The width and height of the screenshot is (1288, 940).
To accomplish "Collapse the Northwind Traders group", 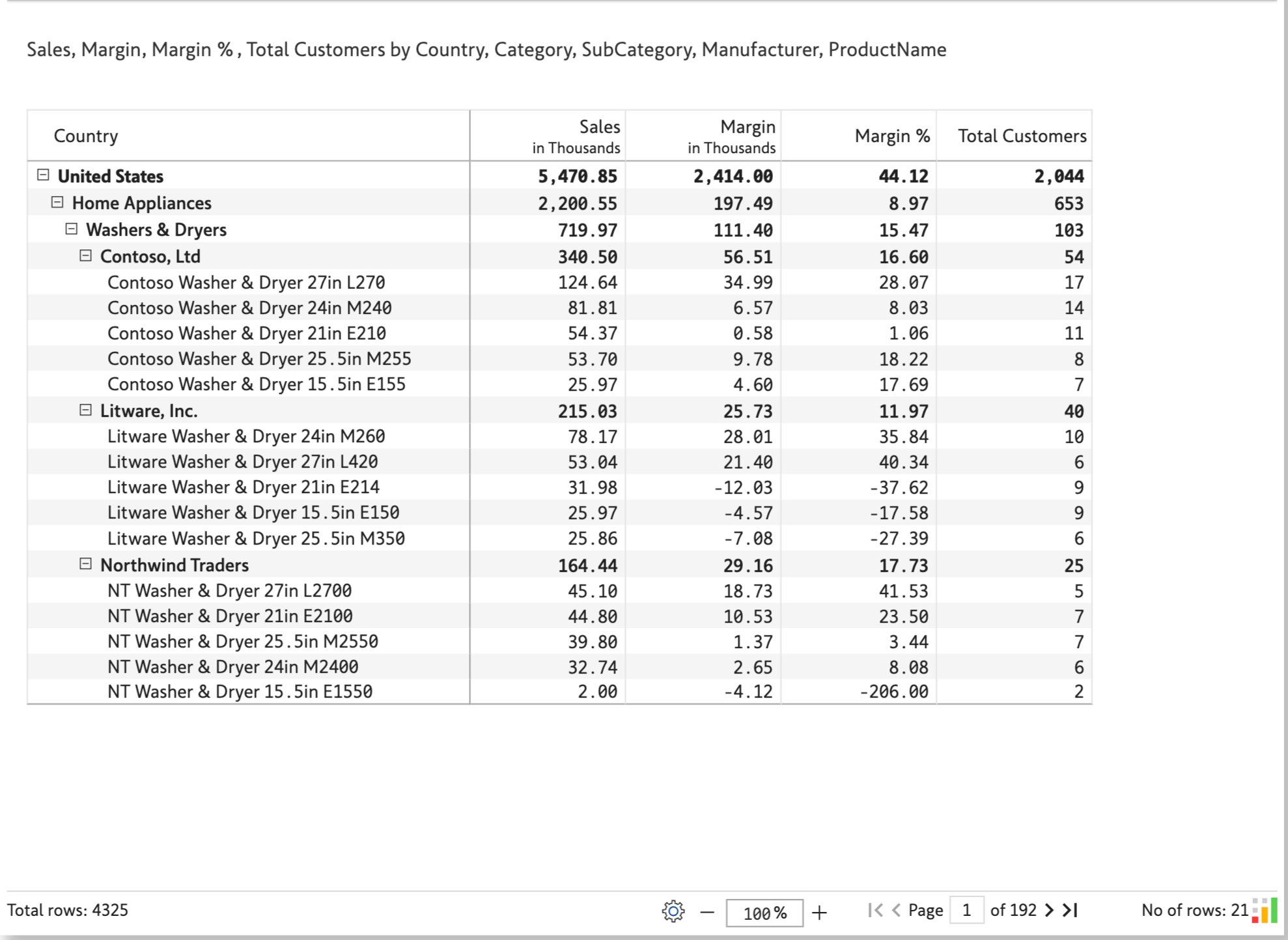I will [x=85, y=564].
